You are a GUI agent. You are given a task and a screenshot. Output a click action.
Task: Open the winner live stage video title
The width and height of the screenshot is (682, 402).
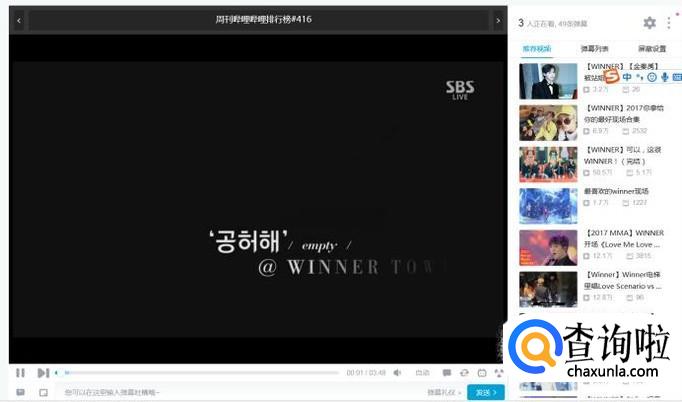(616, 191)
